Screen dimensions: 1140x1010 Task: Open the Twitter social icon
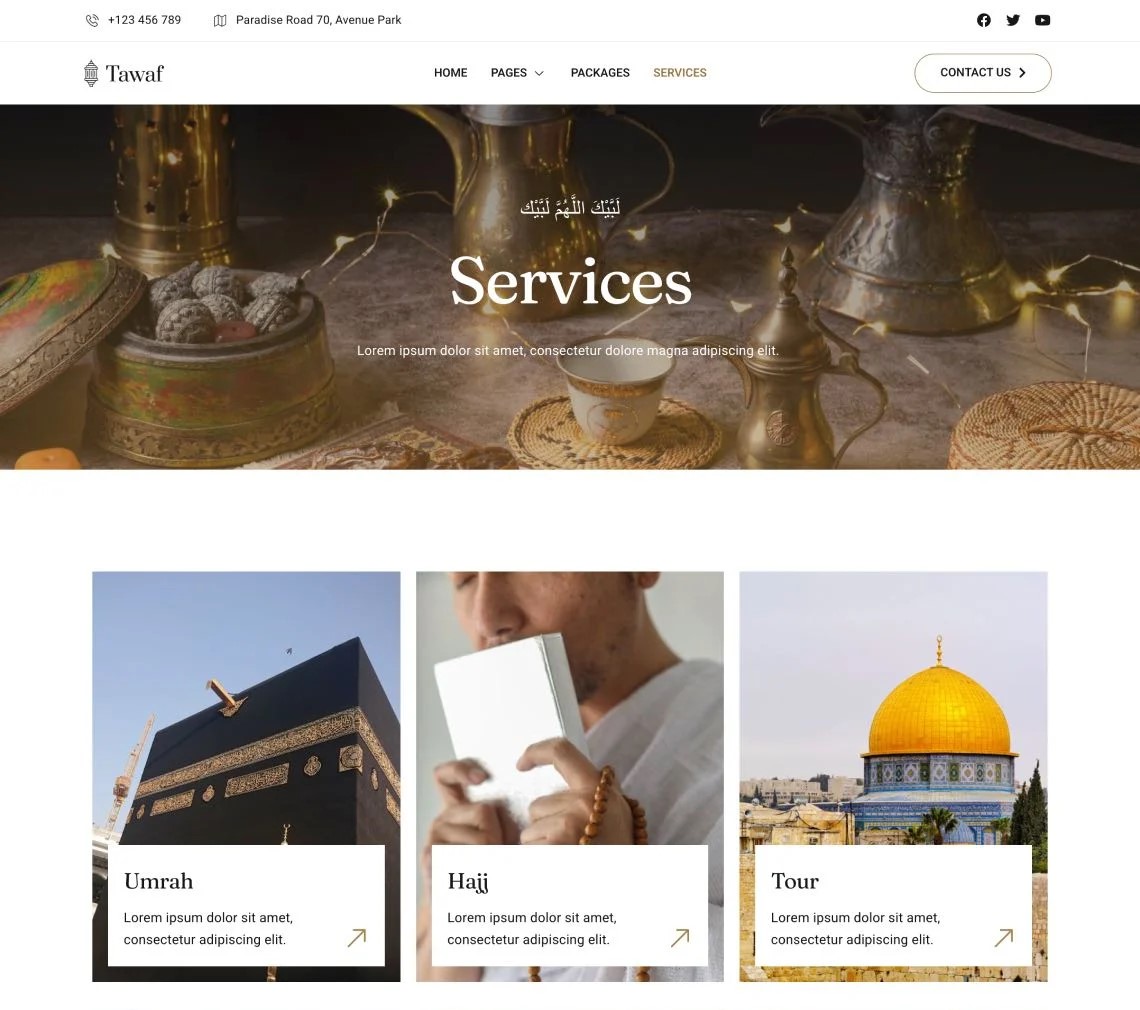pos(1013,20)
